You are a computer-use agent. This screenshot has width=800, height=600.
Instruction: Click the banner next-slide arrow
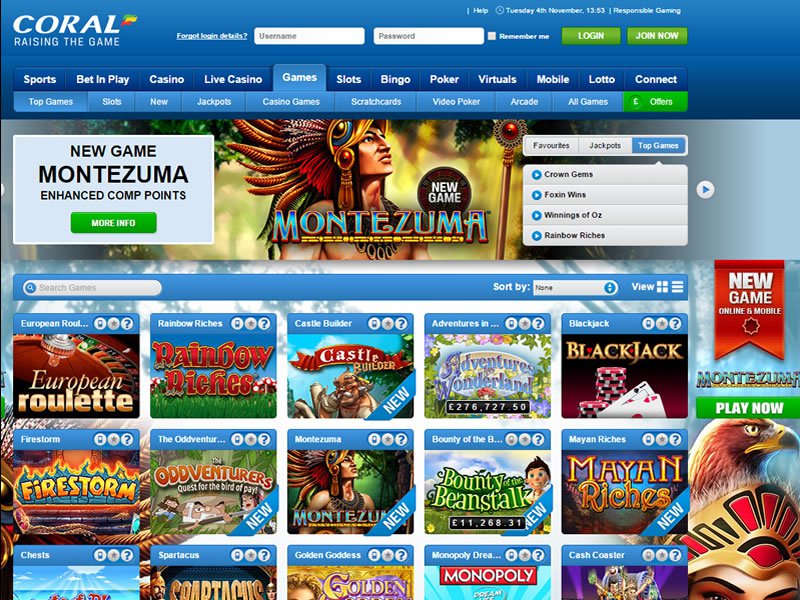[x=705, y=190]
